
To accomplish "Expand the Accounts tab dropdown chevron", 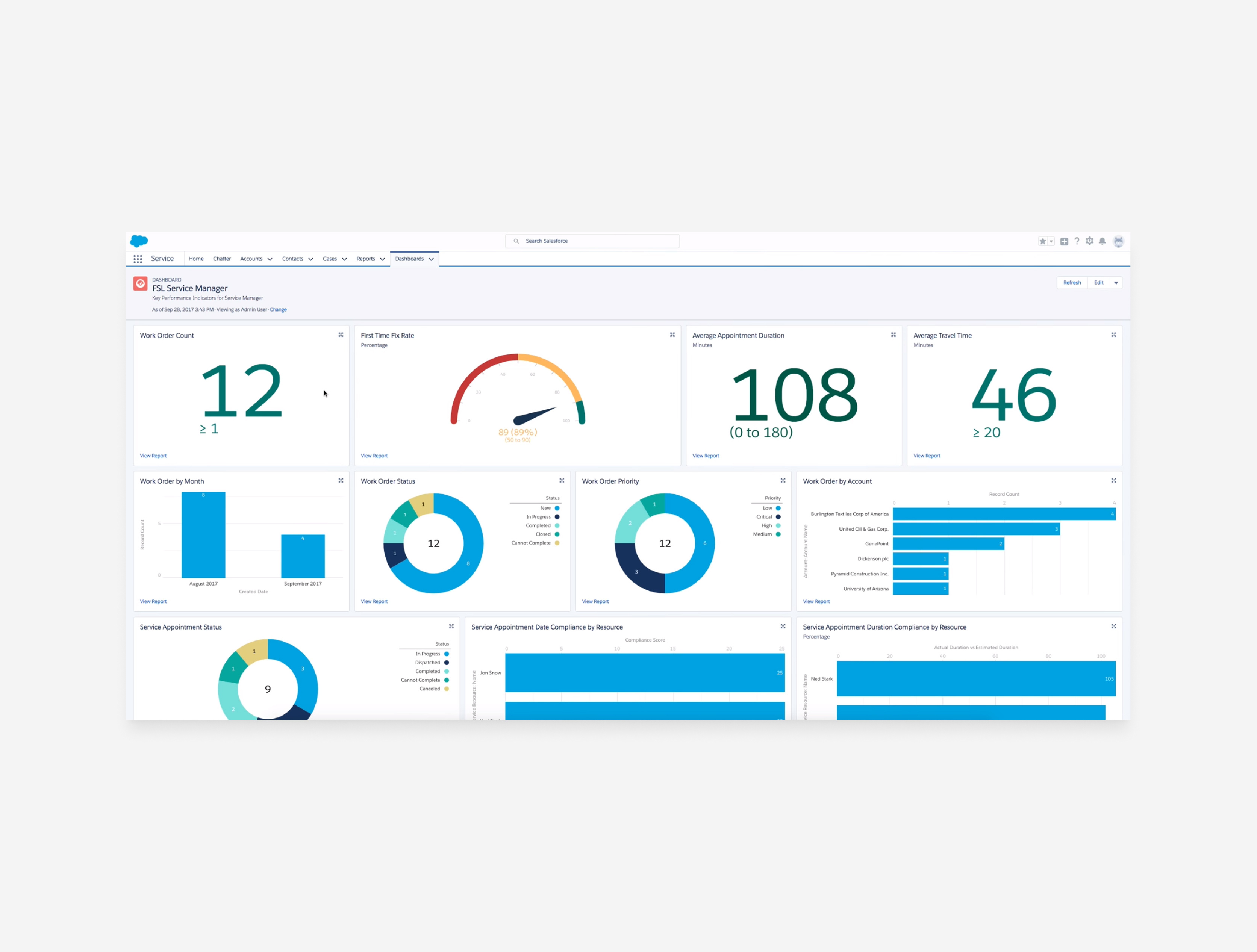I will (270, 259).
